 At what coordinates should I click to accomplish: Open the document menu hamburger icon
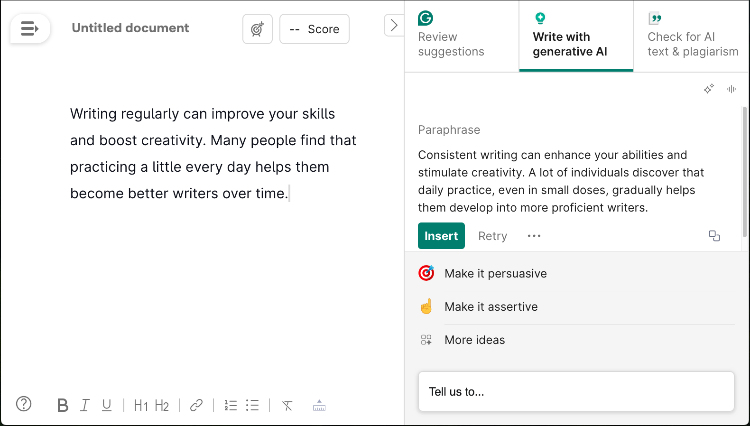(30, 29)
